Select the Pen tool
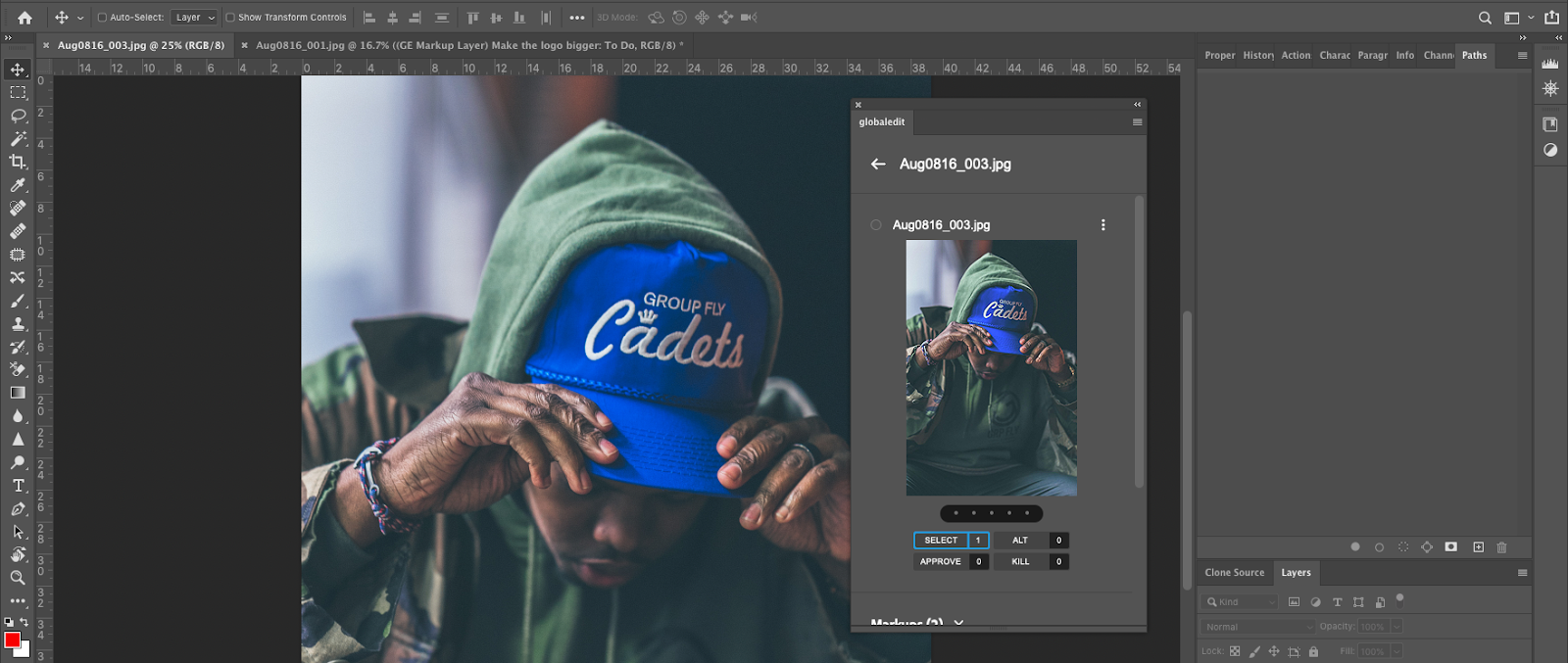Image resolution: width=1568 pixels, height=663 pixels. 18,509
